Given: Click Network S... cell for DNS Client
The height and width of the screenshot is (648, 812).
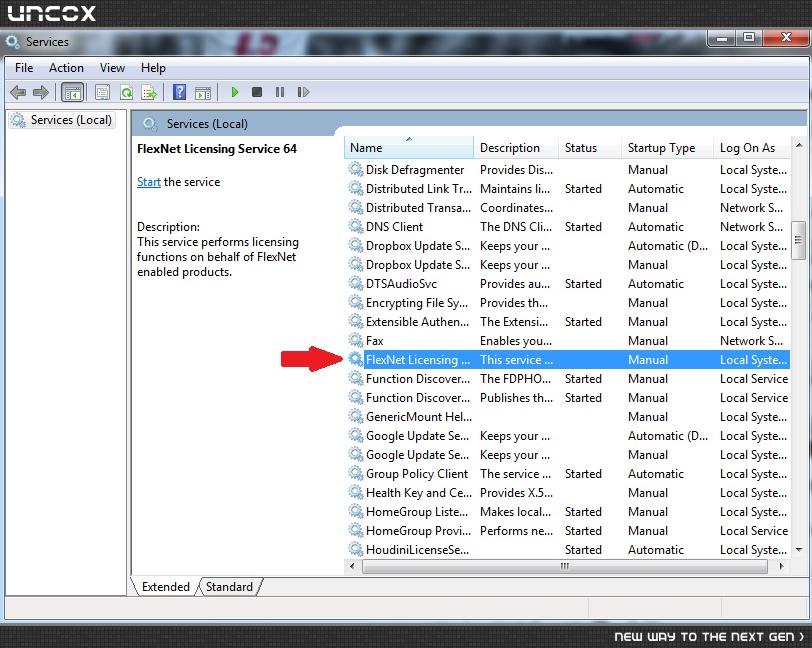Looking at the screenshot, I should [x=751, y=226].
